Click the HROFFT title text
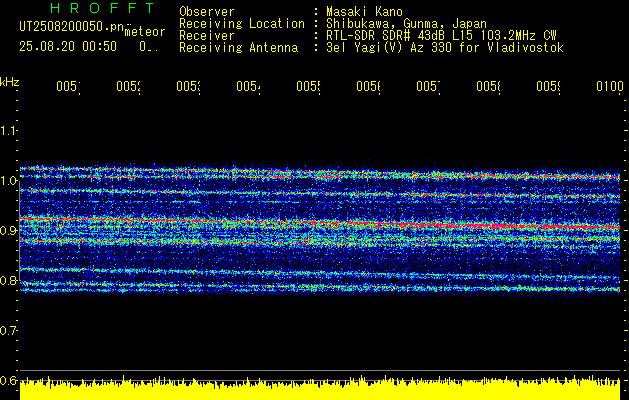The width and height of the screenshot is (629, 400). [x=103, y=8]
